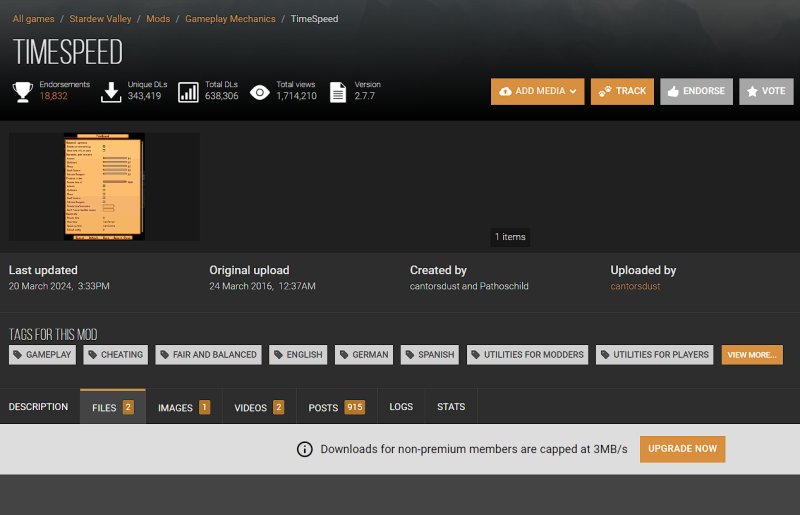Screen dimensions: 800x515
Task: Open the Videos tab
Action: pos(259,407)
